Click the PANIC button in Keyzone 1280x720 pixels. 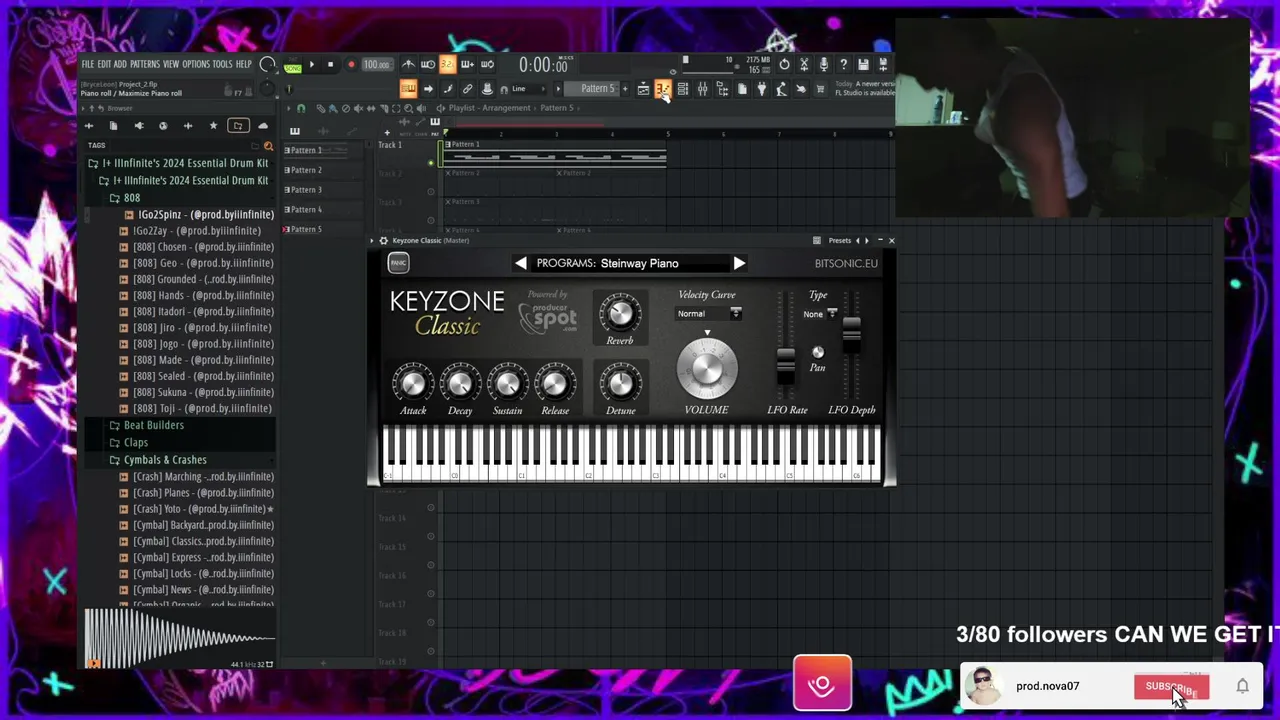pyautogui.click(x=398, y=263)
